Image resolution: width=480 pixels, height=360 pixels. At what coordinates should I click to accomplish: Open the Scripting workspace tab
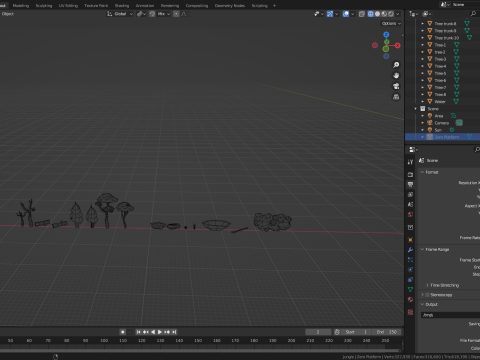click(259, 6)
